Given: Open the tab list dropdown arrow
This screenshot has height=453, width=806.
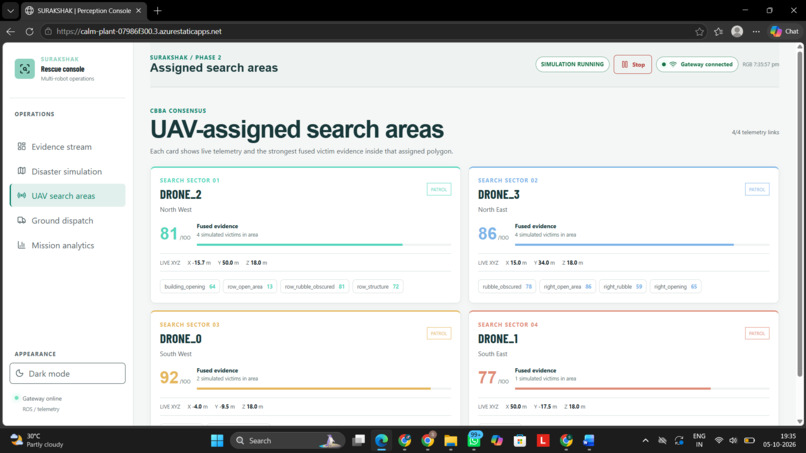Looking at the screenshot, I should 10,10.
